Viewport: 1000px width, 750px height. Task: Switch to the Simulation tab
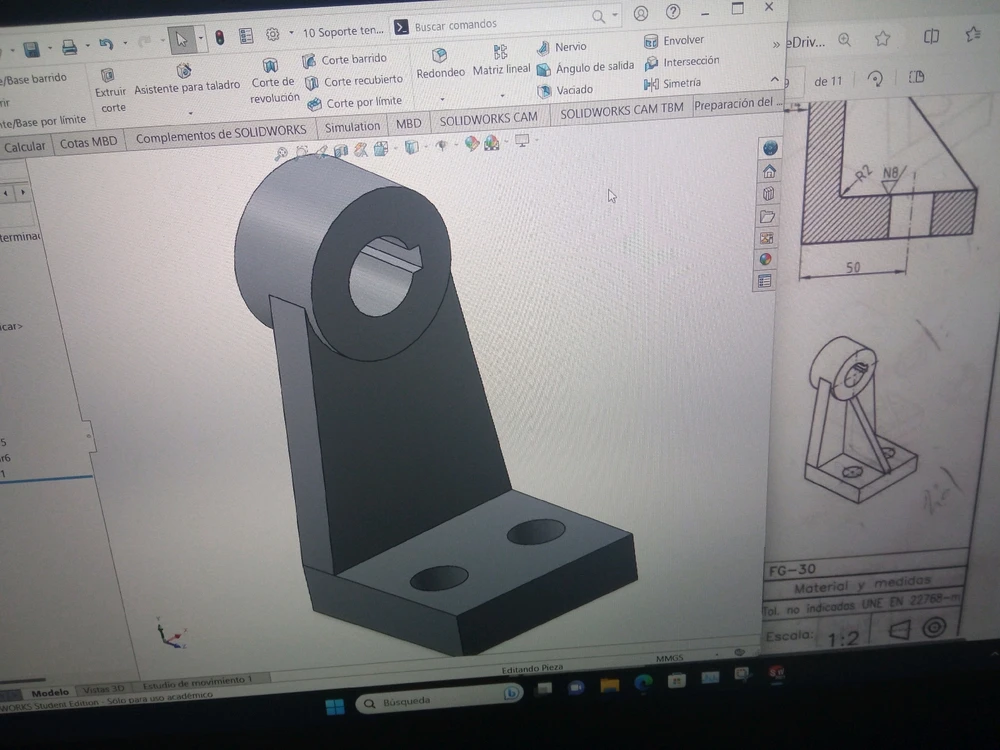coord(352,127)
